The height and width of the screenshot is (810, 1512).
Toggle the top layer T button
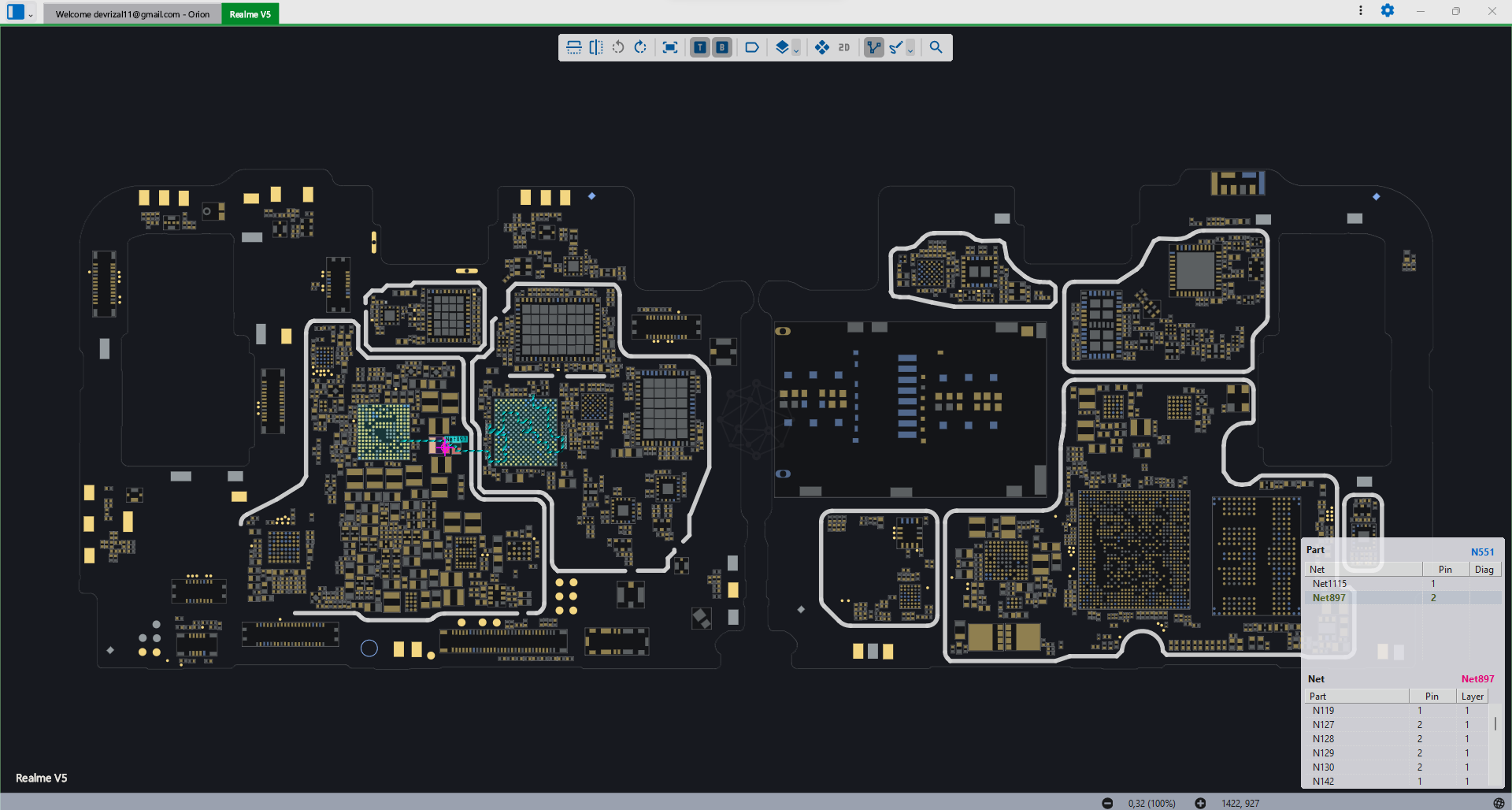(699, 47)
